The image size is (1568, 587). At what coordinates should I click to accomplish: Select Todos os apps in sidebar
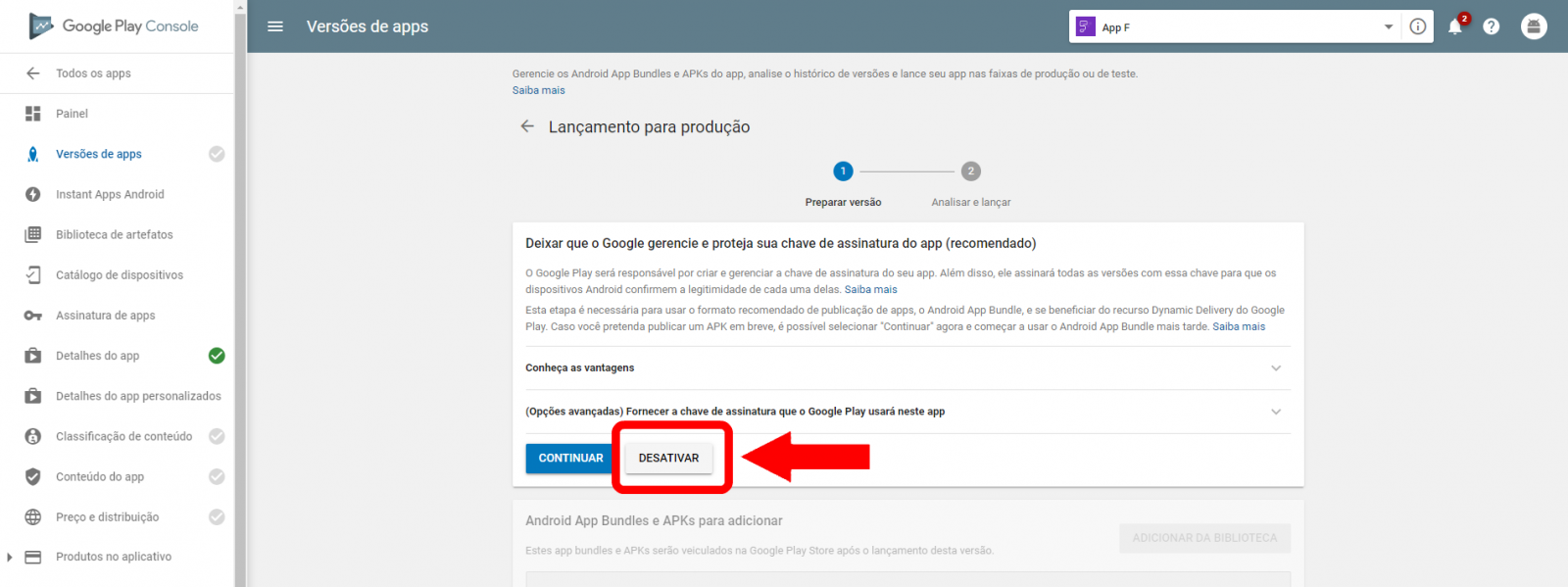click(93, 73)
